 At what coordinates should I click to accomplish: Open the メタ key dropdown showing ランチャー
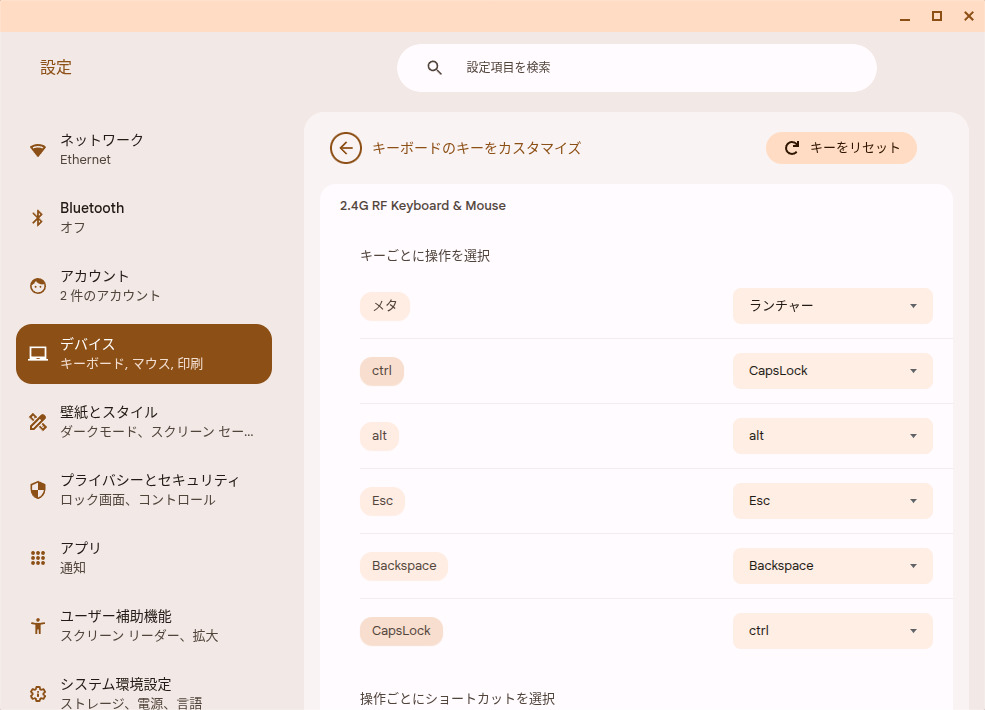[832, 306]
